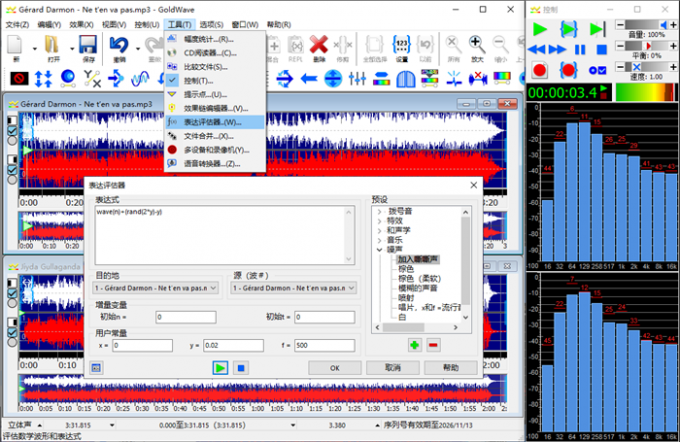Expand the 和声学 preset group
680x442 pixels.
[379, 230]
